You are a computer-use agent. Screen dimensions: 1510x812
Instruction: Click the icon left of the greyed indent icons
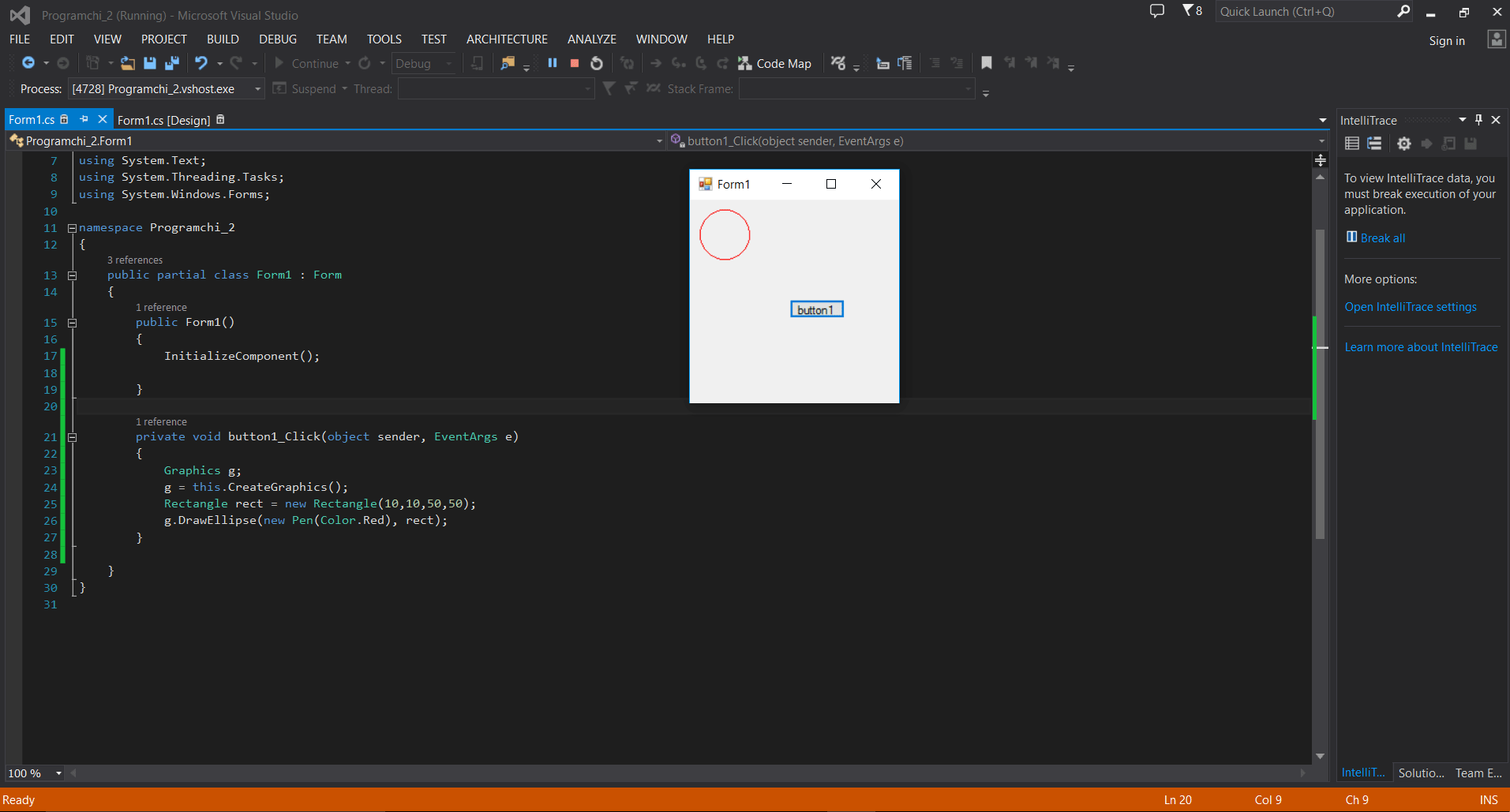click(905, 63)
